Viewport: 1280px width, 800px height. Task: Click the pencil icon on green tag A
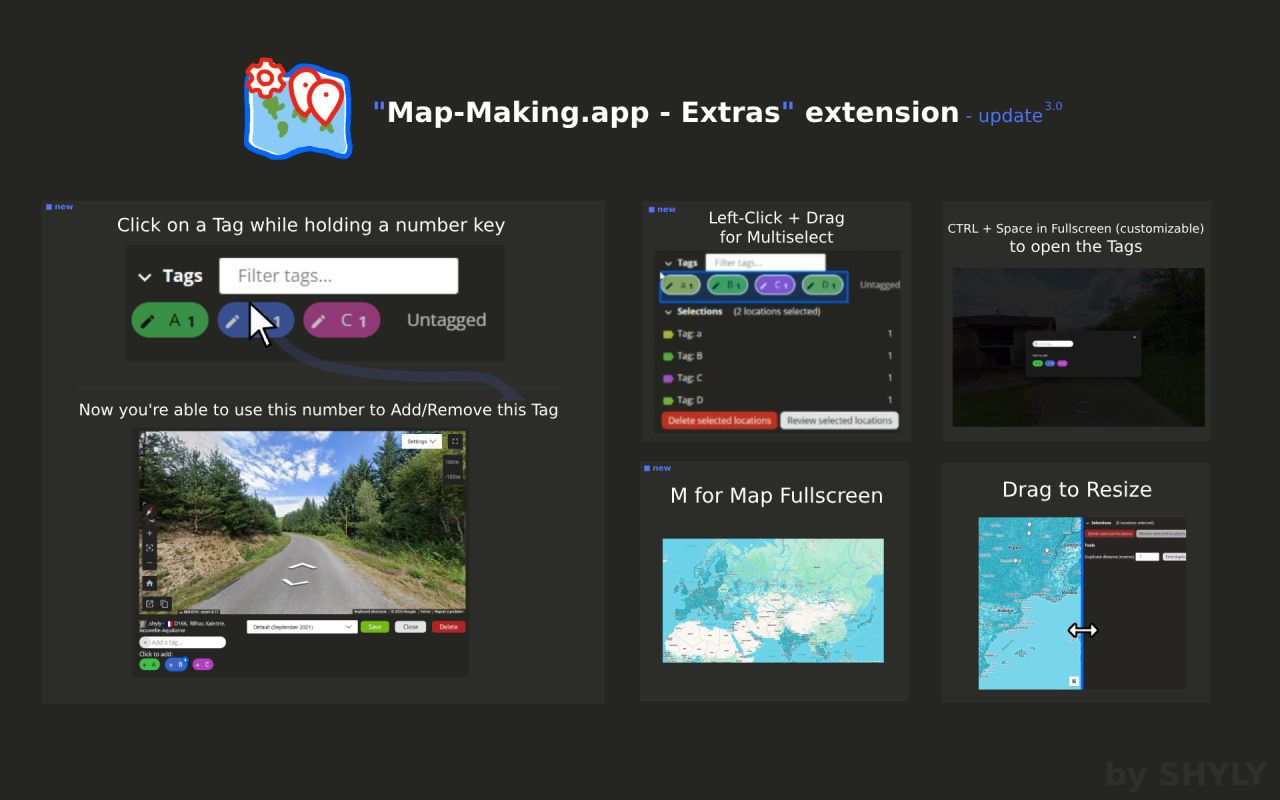[x=148, y=321]
